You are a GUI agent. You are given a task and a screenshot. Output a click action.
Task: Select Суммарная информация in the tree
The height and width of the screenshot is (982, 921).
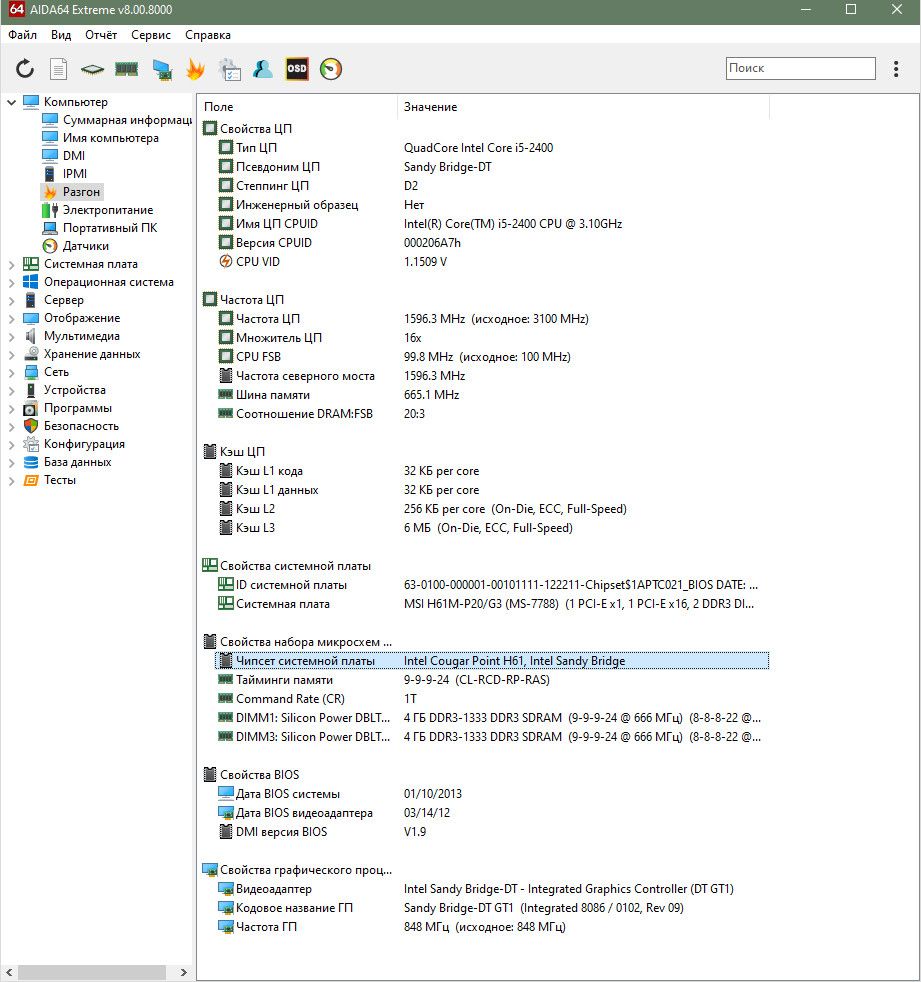pyautogui.click(x=117, y=120)
